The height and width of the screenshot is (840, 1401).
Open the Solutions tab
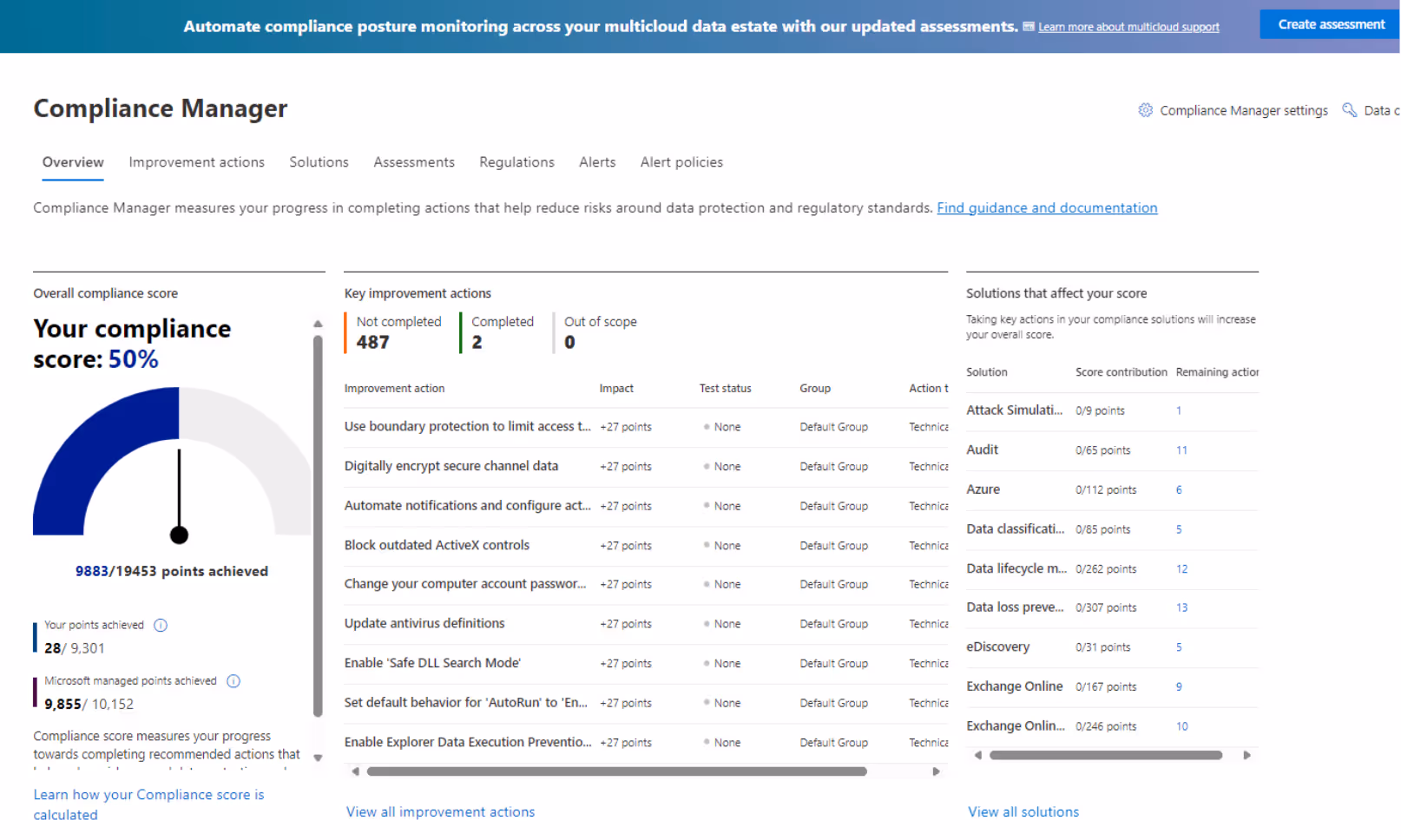point(319,162)
